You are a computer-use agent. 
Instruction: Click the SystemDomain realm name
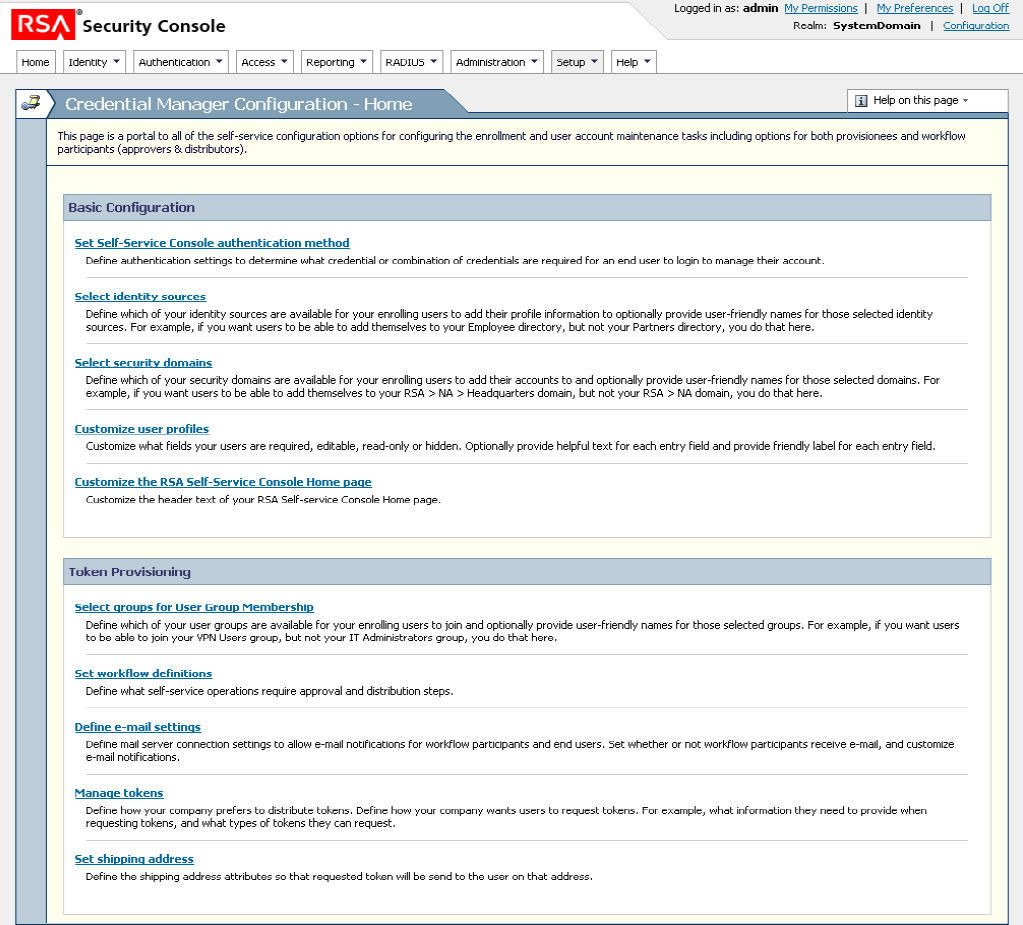point(876,25)
